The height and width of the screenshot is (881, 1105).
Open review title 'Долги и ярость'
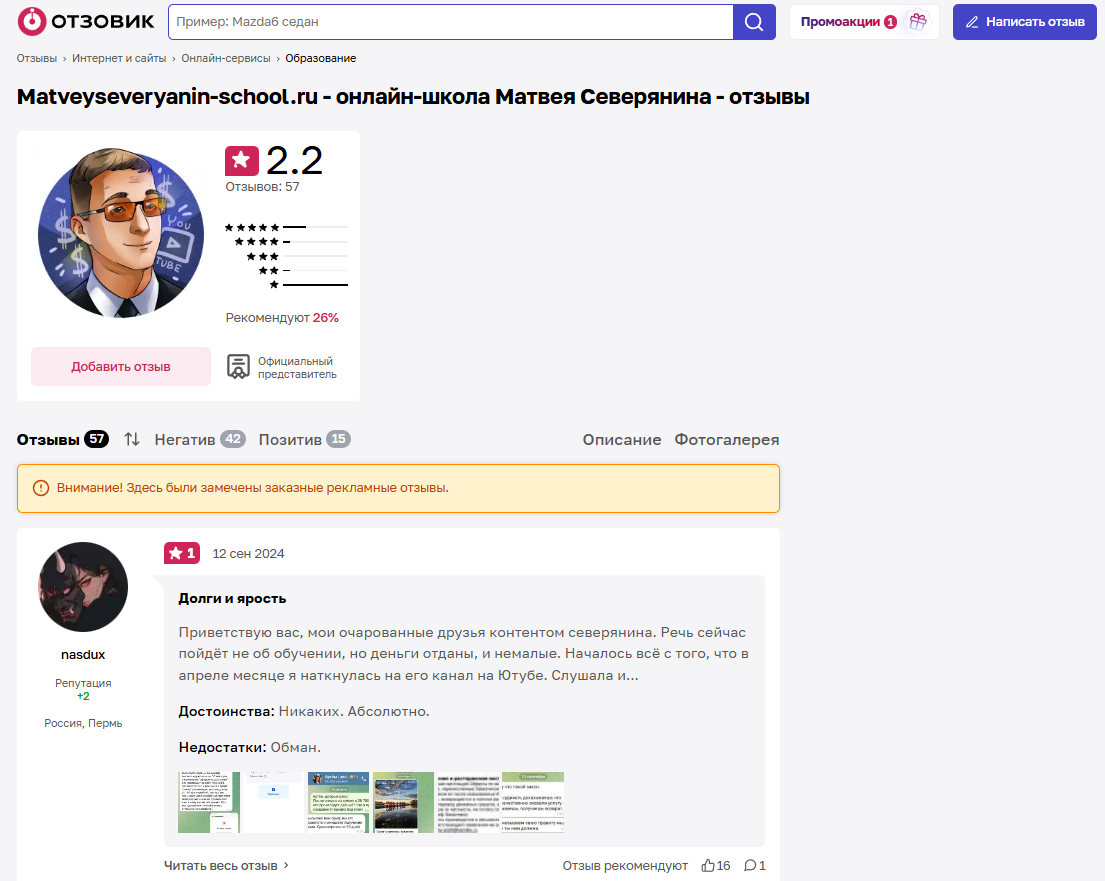(x=232, y=598)
